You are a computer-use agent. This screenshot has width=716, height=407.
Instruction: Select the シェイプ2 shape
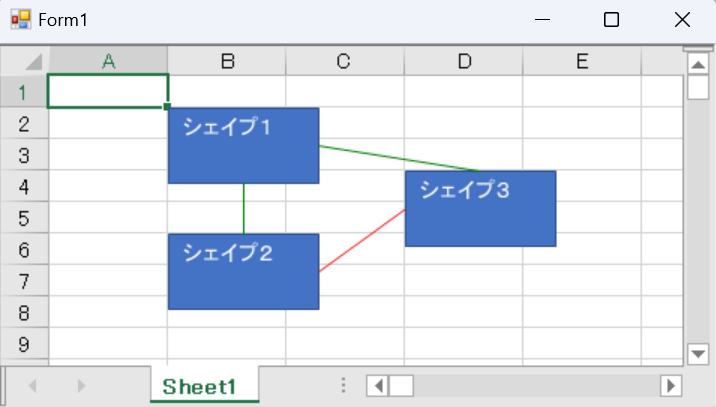(x=244, y=272)
